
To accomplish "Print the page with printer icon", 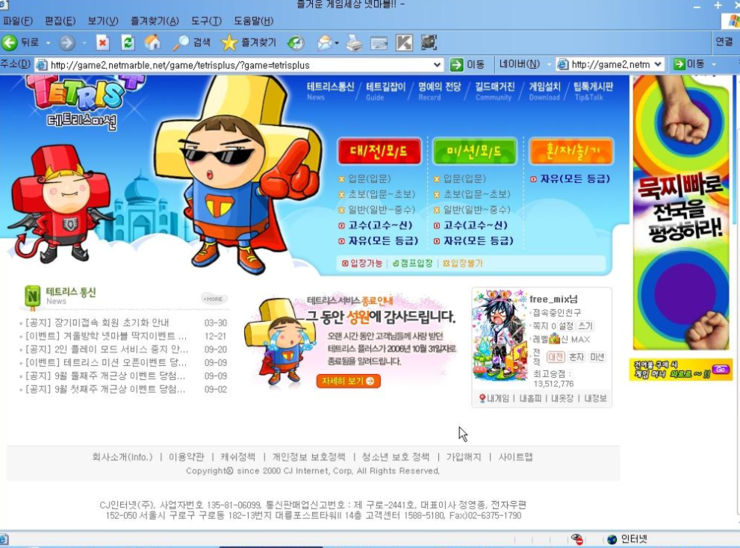I will (x=354, y=43).
